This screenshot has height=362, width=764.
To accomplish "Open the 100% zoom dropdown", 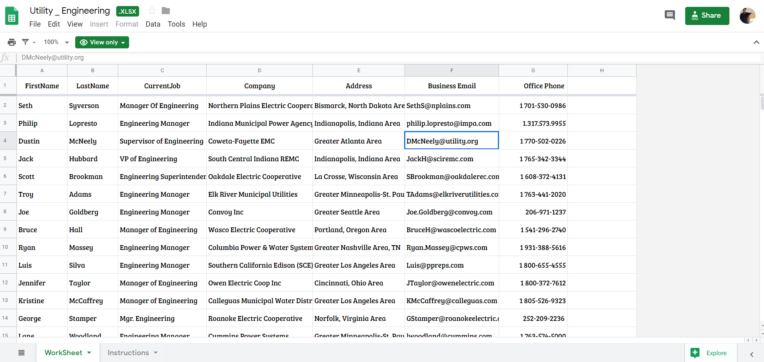I will pyautogui.click(x=56, y=42).
